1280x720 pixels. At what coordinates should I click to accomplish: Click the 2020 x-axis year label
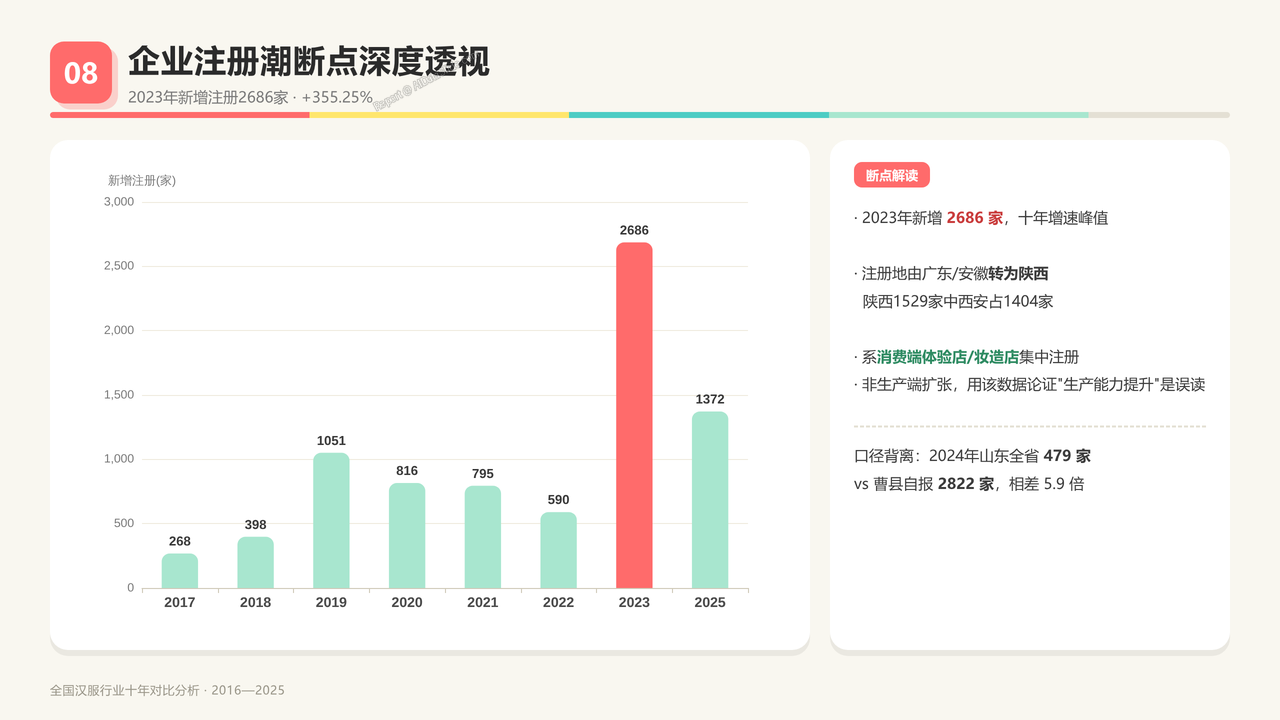click(x=407, y=602)
